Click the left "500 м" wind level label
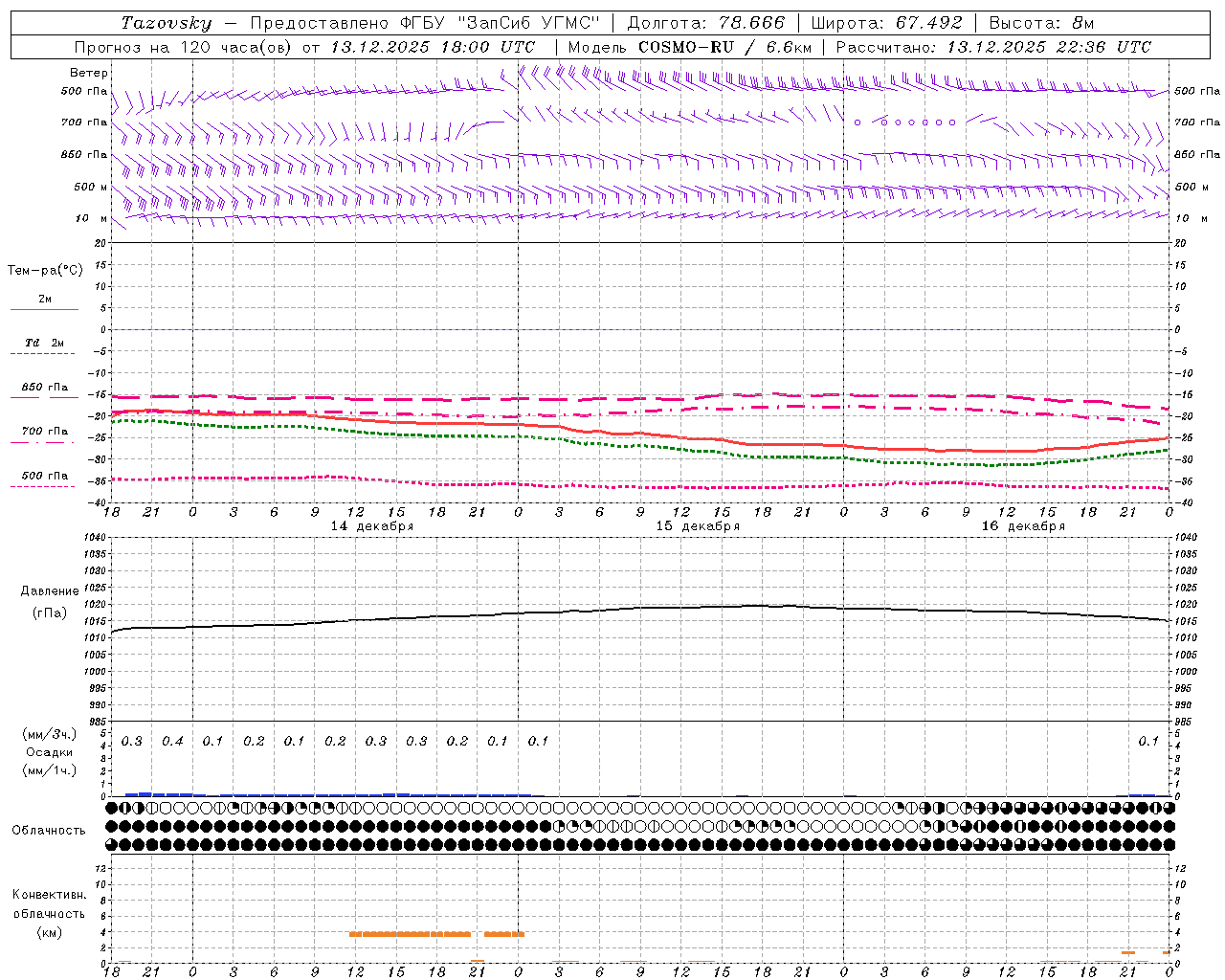 pyautogui.click(x=91, y=187)
